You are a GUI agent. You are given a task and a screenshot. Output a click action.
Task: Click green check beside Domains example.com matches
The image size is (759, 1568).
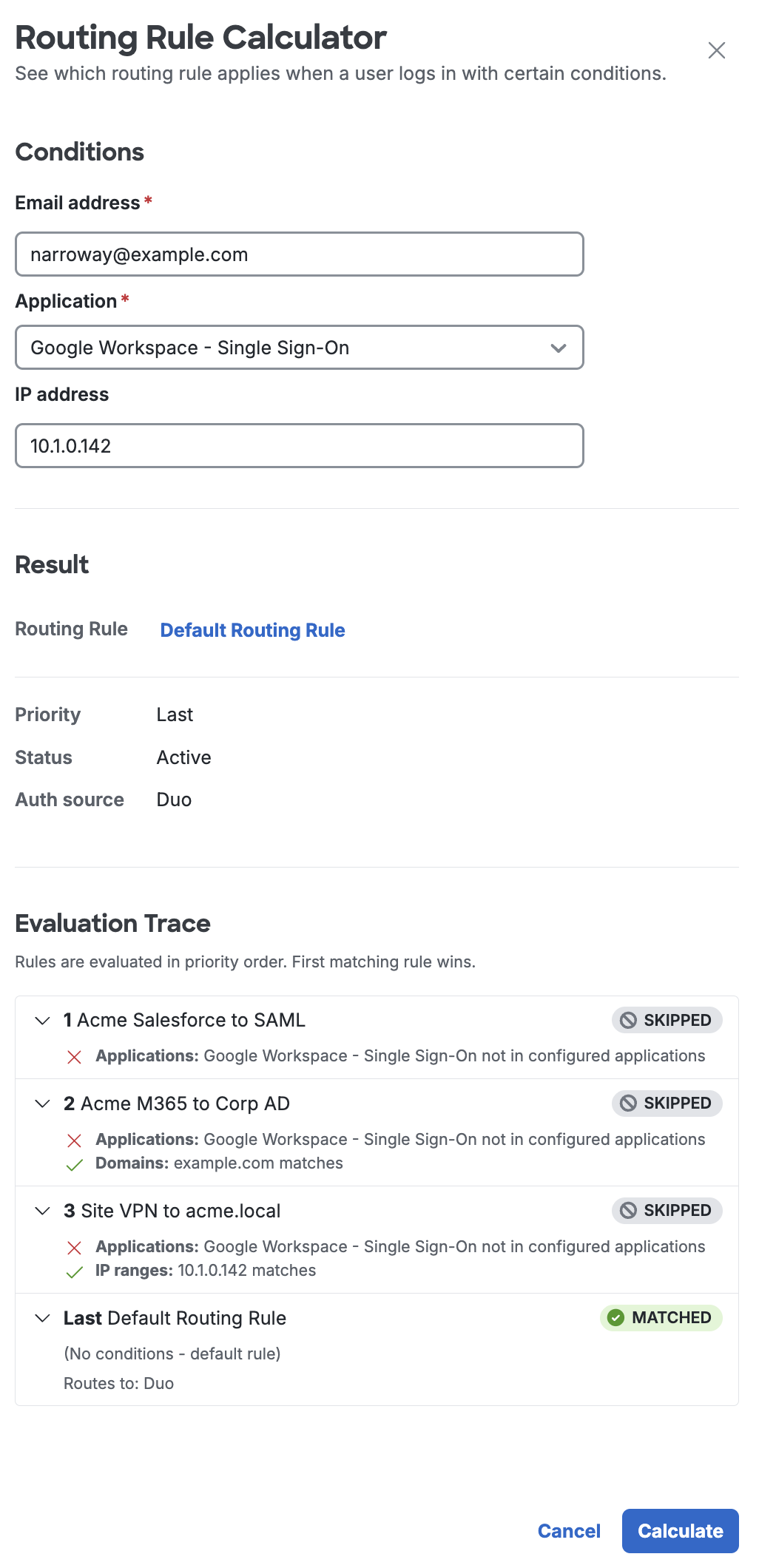(75, 1163)
